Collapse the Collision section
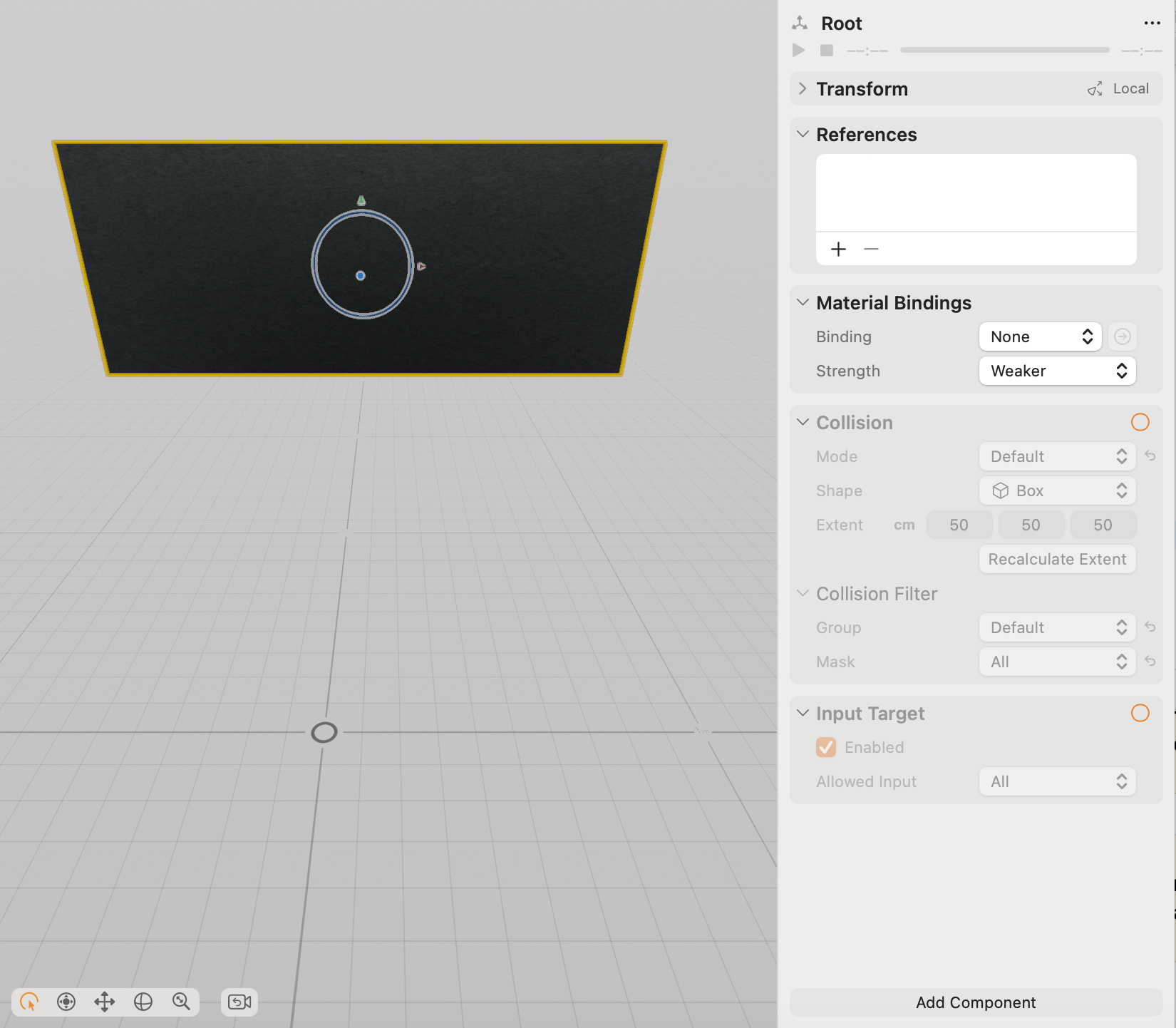This screenshot has height=1028, width=1176. (803, 422)
